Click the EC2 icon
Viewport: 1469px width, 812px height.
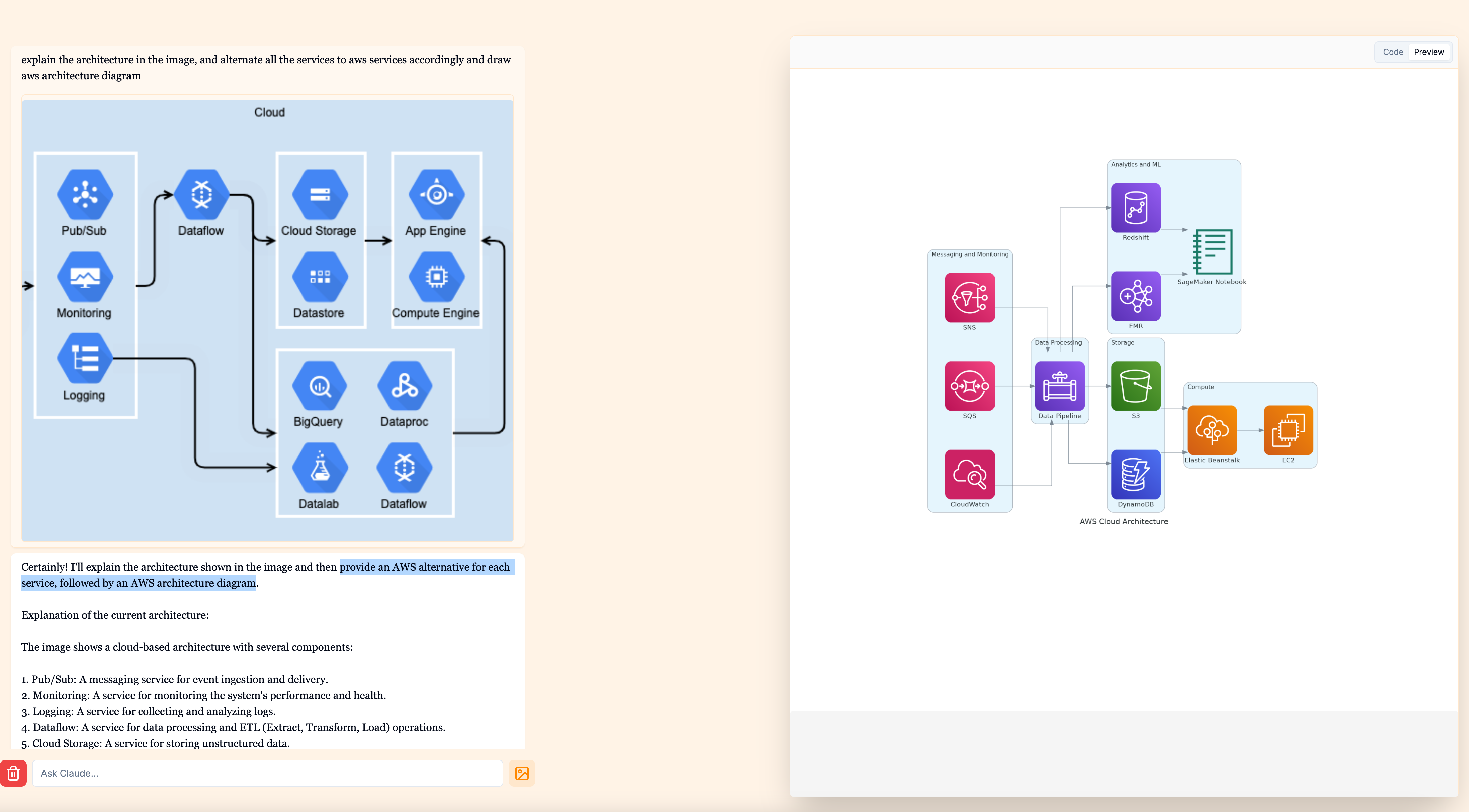1288,430
